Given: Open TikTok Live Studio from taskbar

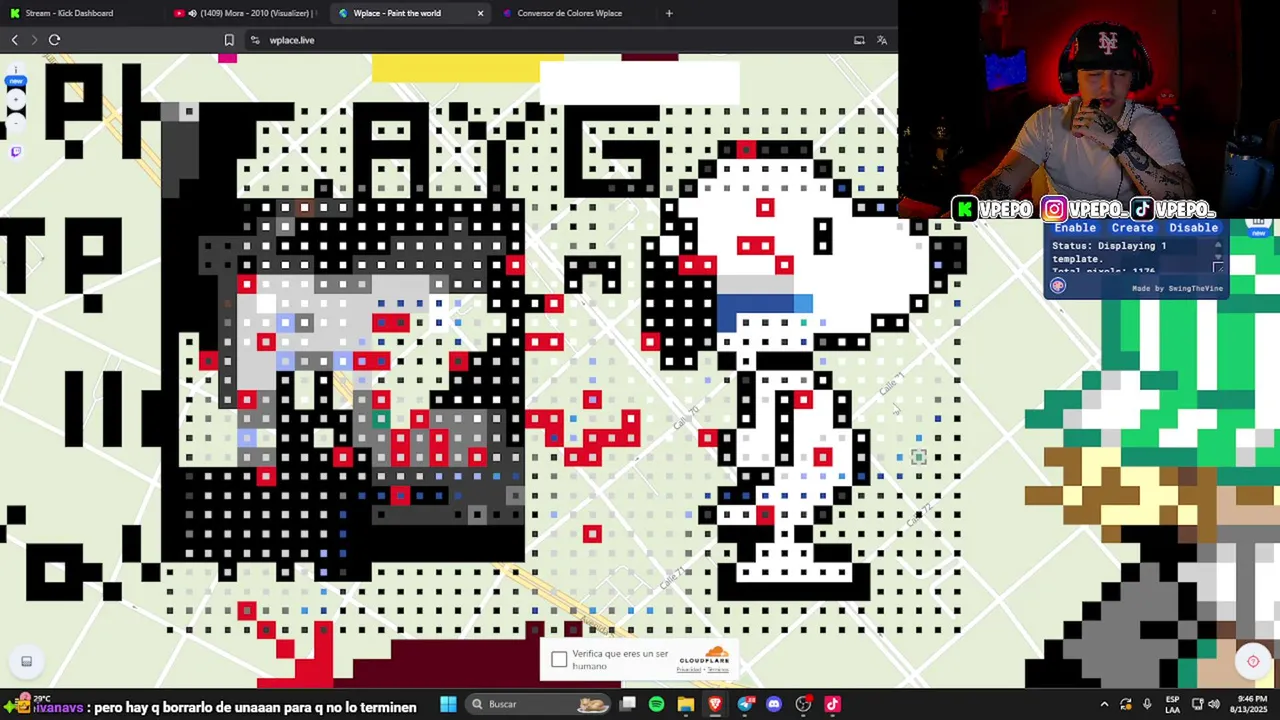Looking at the screenshot, I should click(x=832, y=704).
